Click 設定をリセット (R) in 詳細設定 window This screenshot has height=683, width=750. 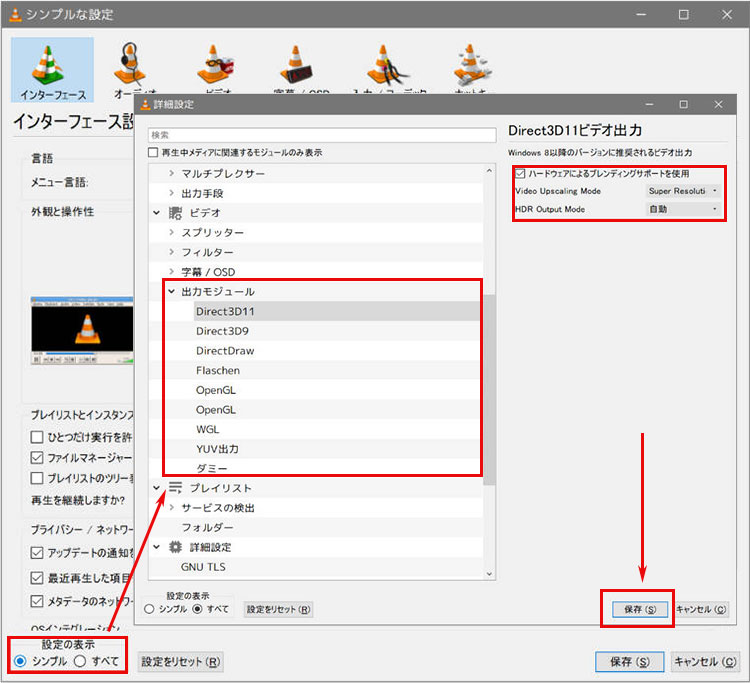(x=278, y=609)
